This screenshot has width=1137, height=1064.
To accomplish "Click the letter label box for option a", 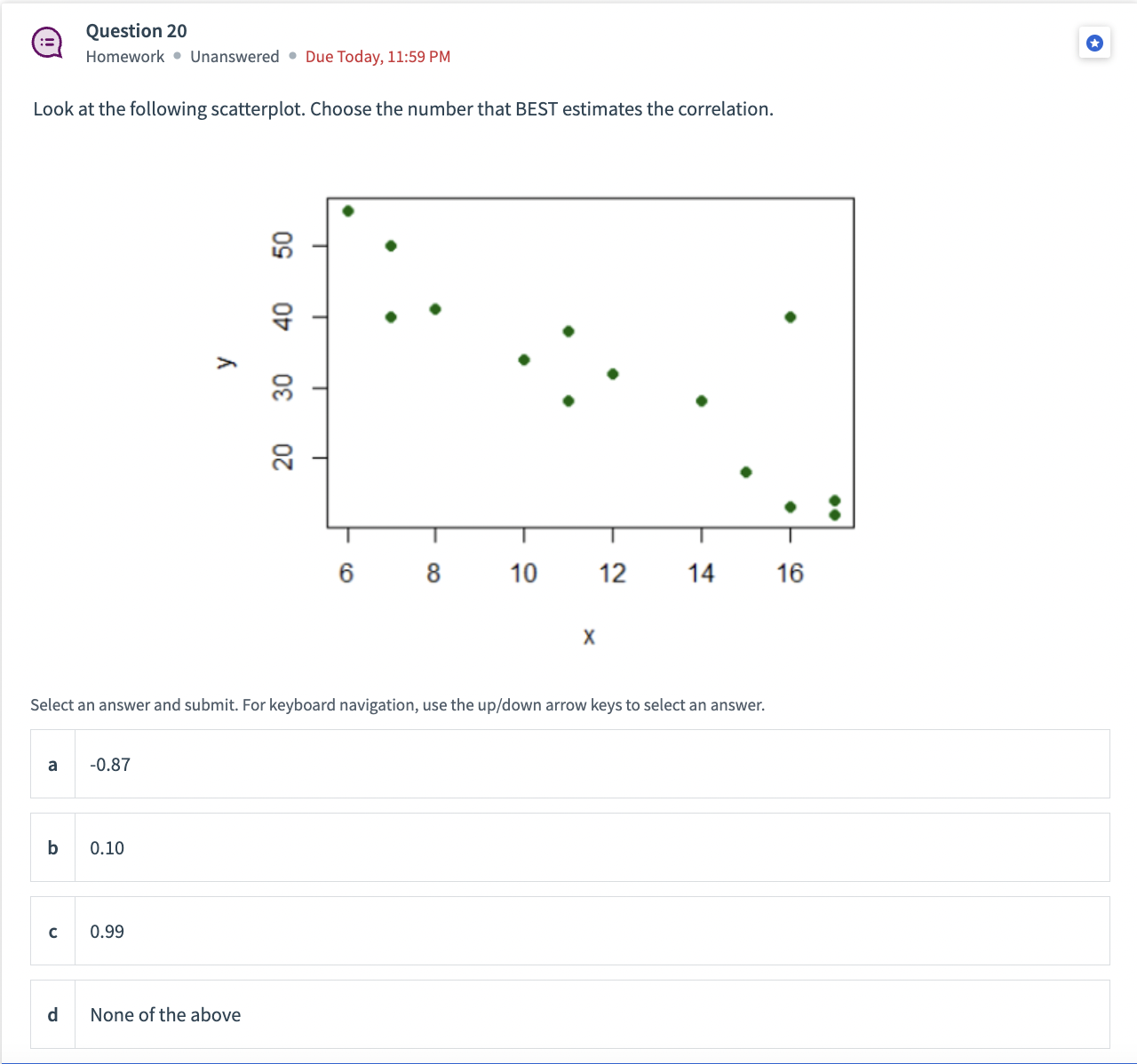I will pyautogui.click(x=52, y=765).
